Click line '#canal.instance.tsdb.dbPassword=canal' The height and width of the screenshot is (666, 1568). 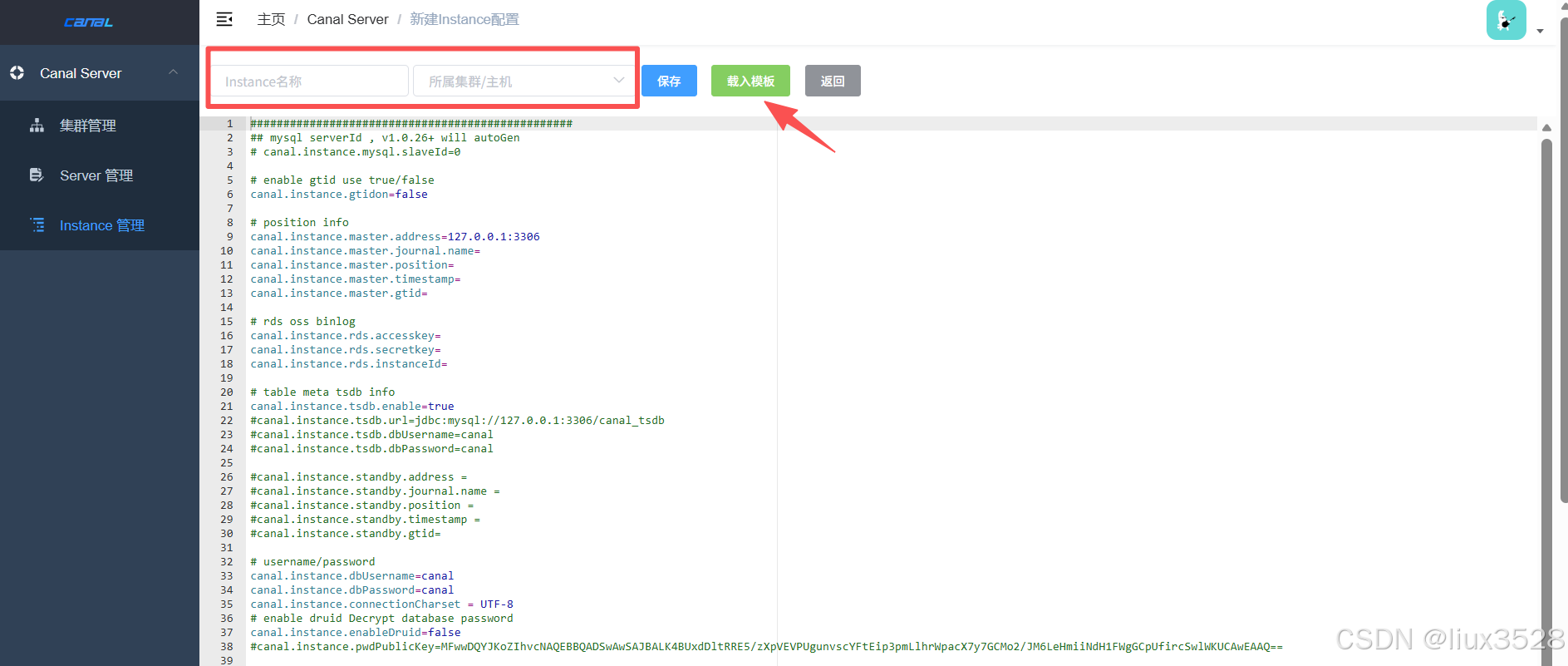coord(371,448)
